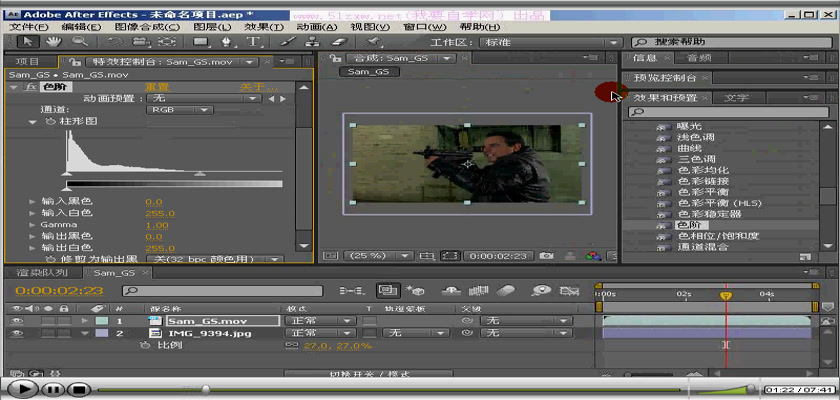Open the 图像合成(C) menu
The image size is (840, 400).
point(147,27)
